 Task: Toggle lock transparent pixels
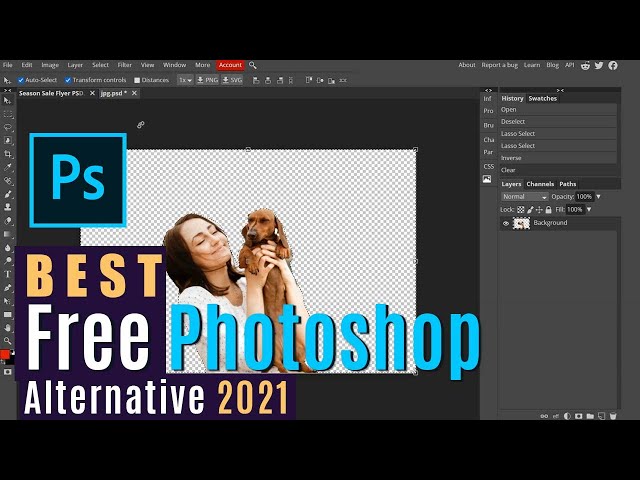coord(520,210)
